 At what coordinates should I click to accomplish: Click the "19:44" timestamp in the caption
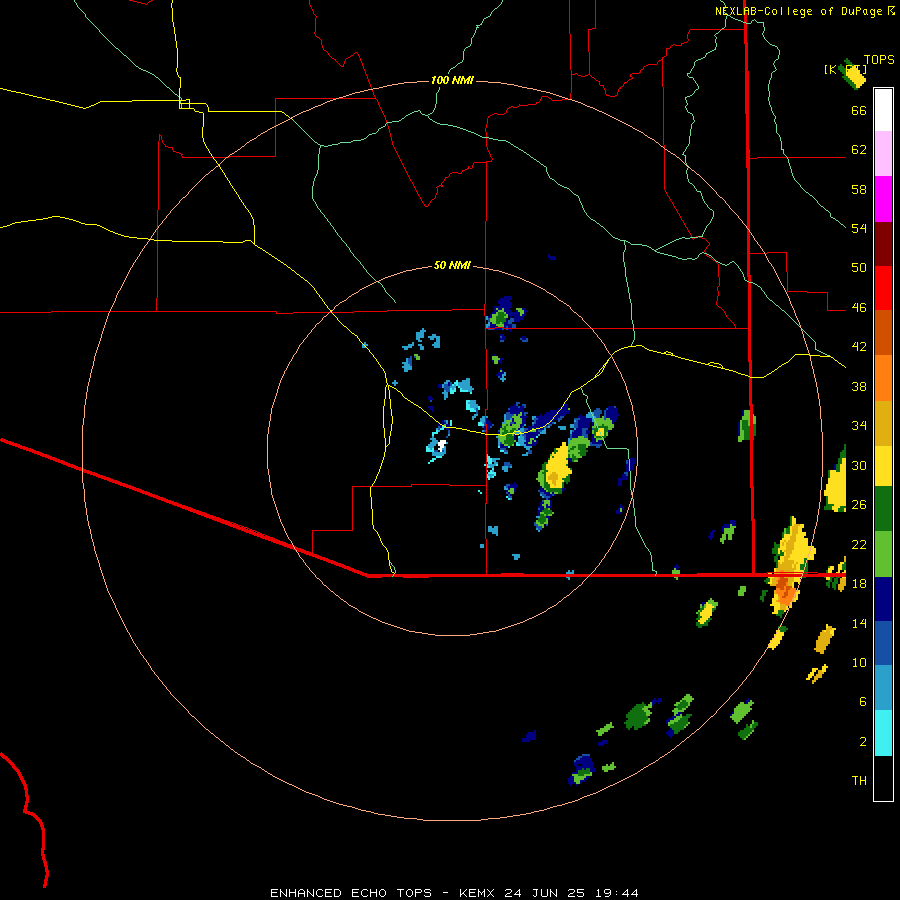[x=616, y=893]
